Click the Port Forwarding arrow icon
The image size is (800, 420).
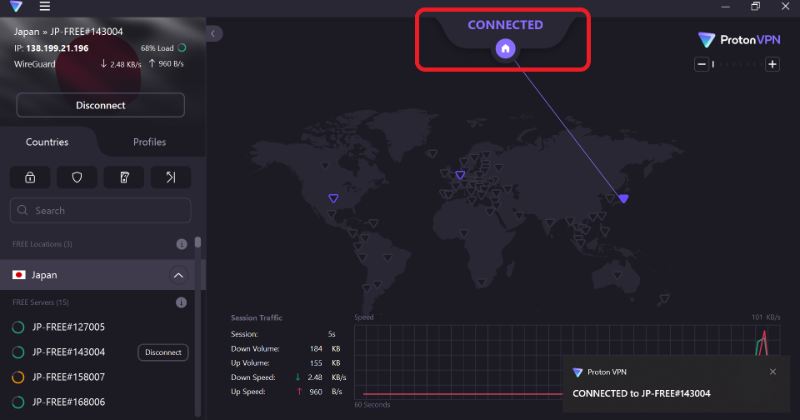pyautogui.click(x=170, y=177)
